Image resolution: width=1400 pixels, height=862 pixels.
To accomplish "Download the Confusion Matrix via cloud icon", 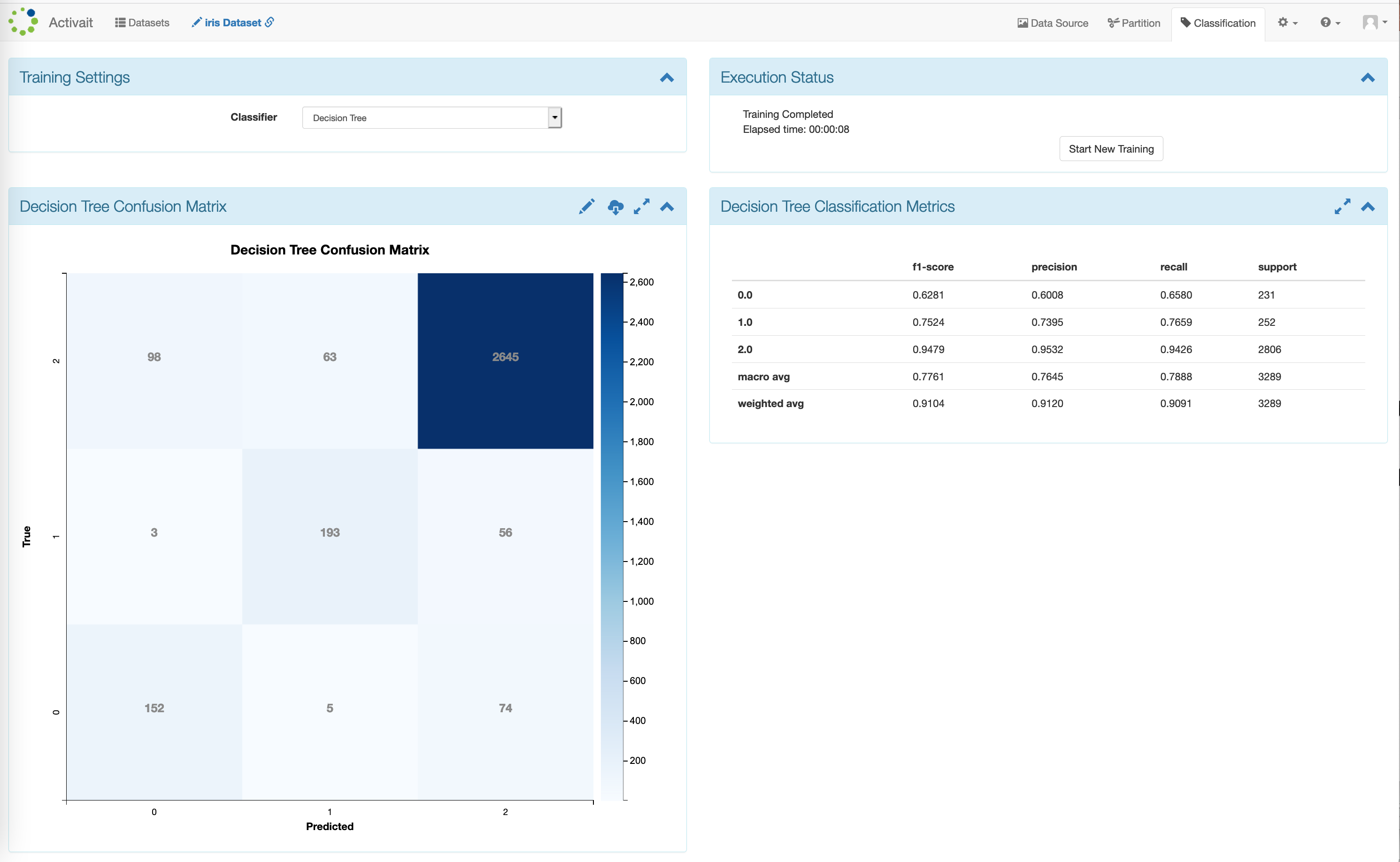I will coord(615,207).
